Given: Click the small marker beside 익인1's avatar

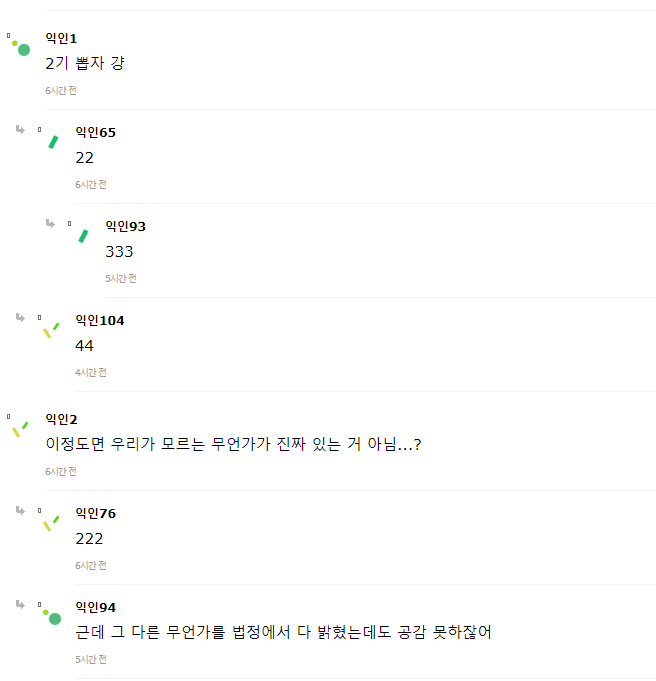Looking at the screenshot, I should point(8,36).
